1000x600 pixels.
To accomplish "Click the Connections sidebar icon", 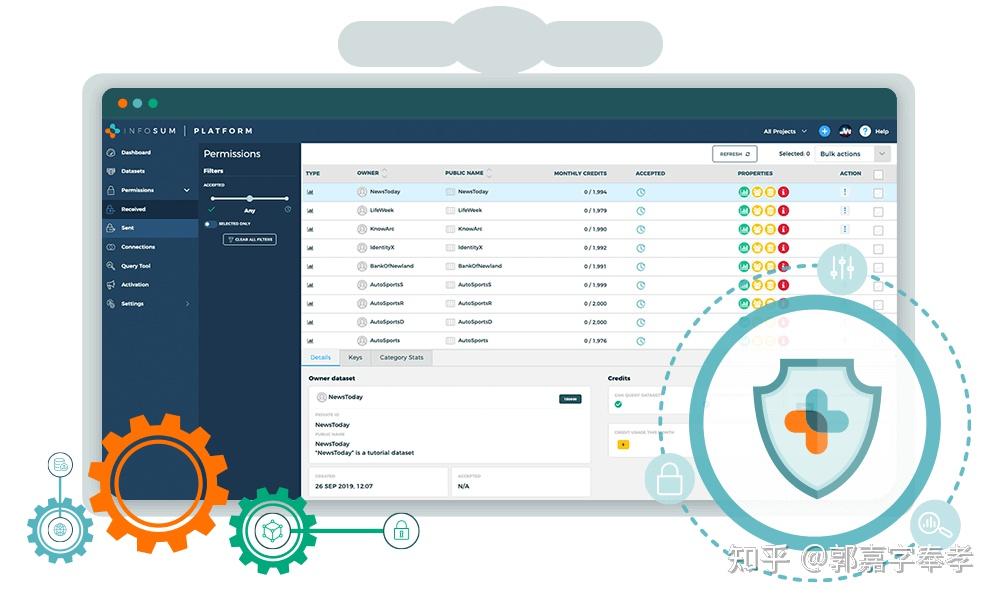I will tap(111, 247).
